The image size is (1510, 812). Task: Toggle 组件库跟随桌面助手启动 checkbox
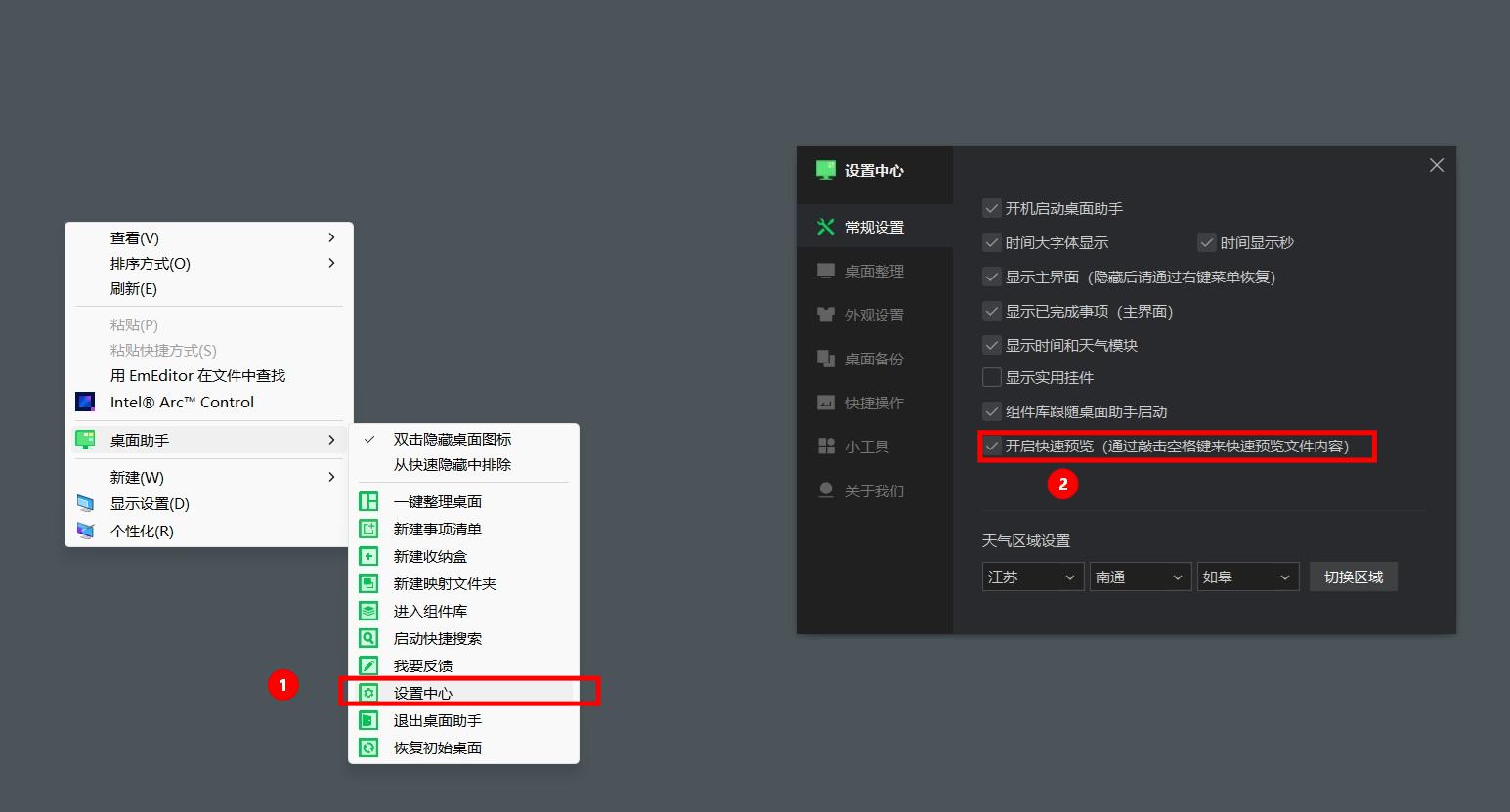[x=992, y=411]
